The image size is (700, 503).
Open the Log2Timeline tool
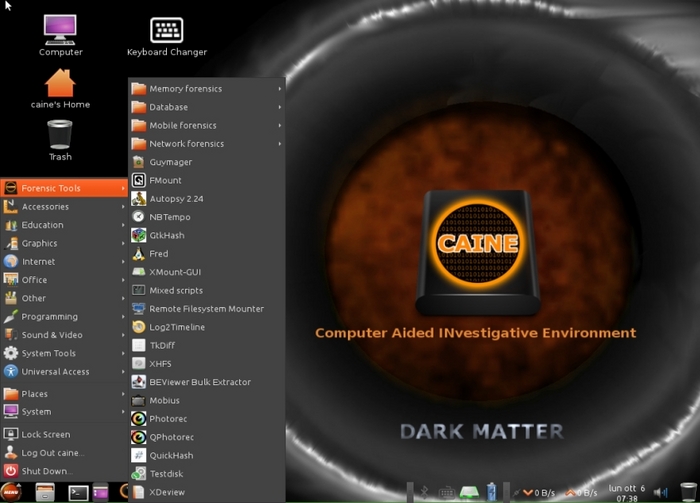pos(177,327)
